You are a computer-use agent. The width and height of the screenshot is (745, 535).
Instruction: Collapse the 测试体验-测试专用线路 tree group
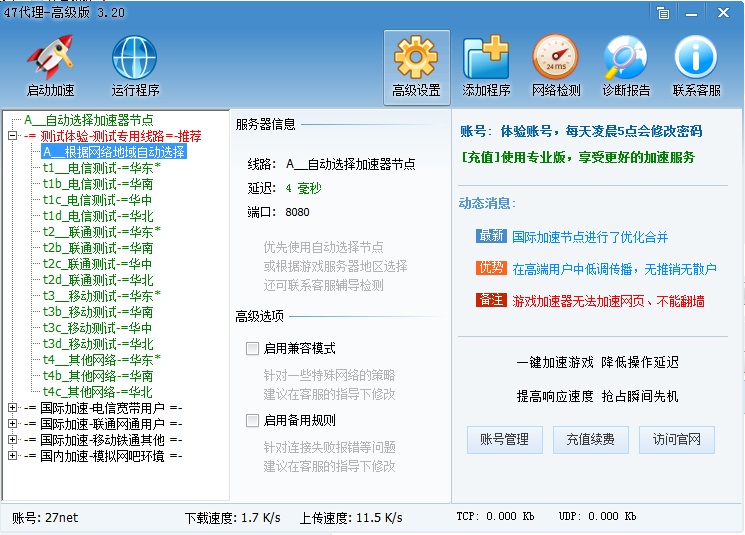coord(12,136)
